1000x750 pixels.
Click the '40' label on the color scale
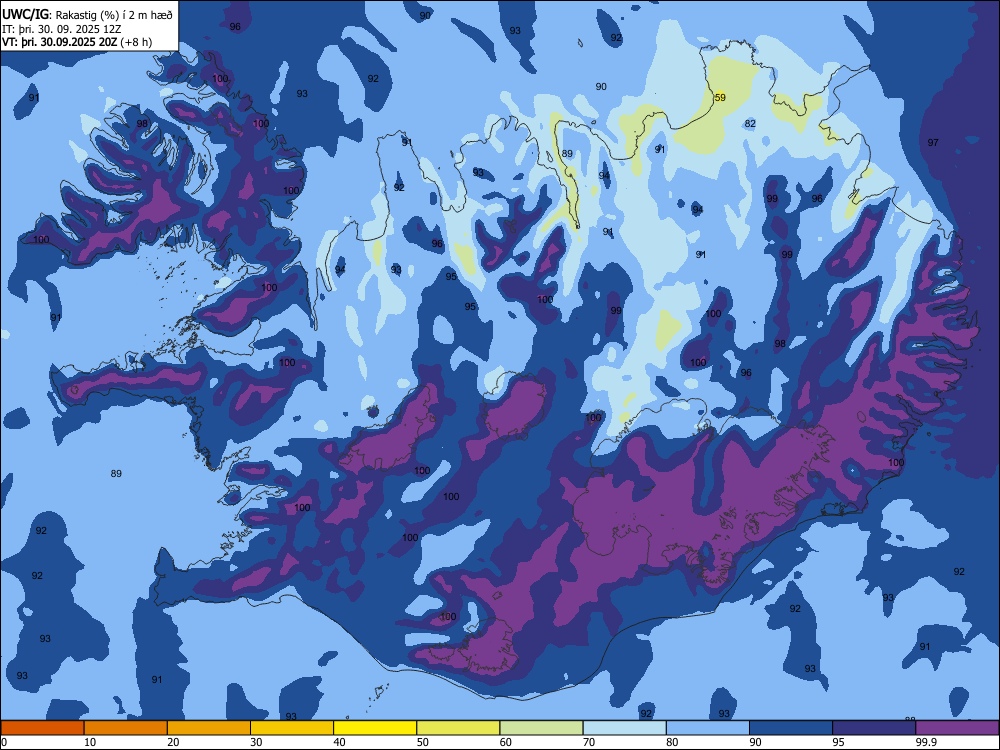coord(340,742)
